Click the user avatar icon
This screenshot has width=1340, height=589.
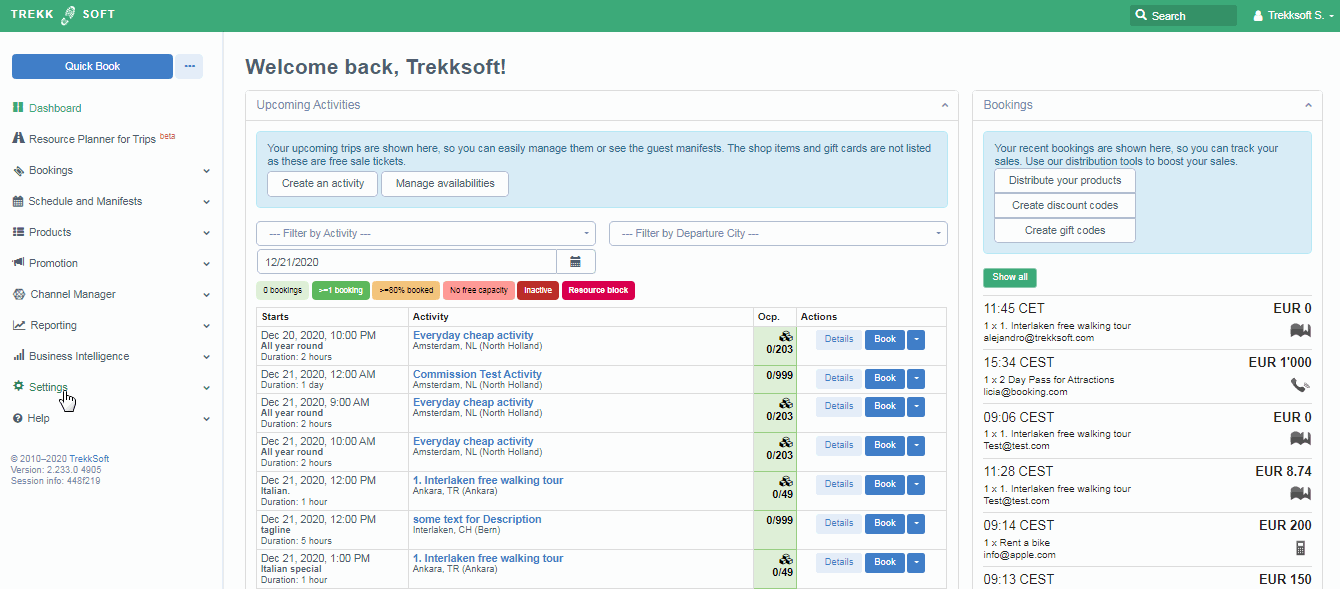1258,16
